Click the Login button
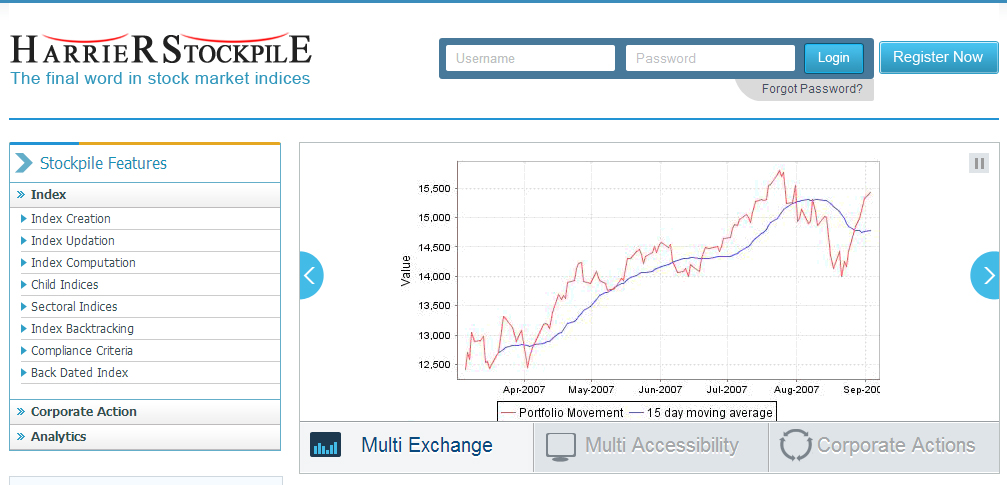The image size is (1007, 485). click(834, 58)
